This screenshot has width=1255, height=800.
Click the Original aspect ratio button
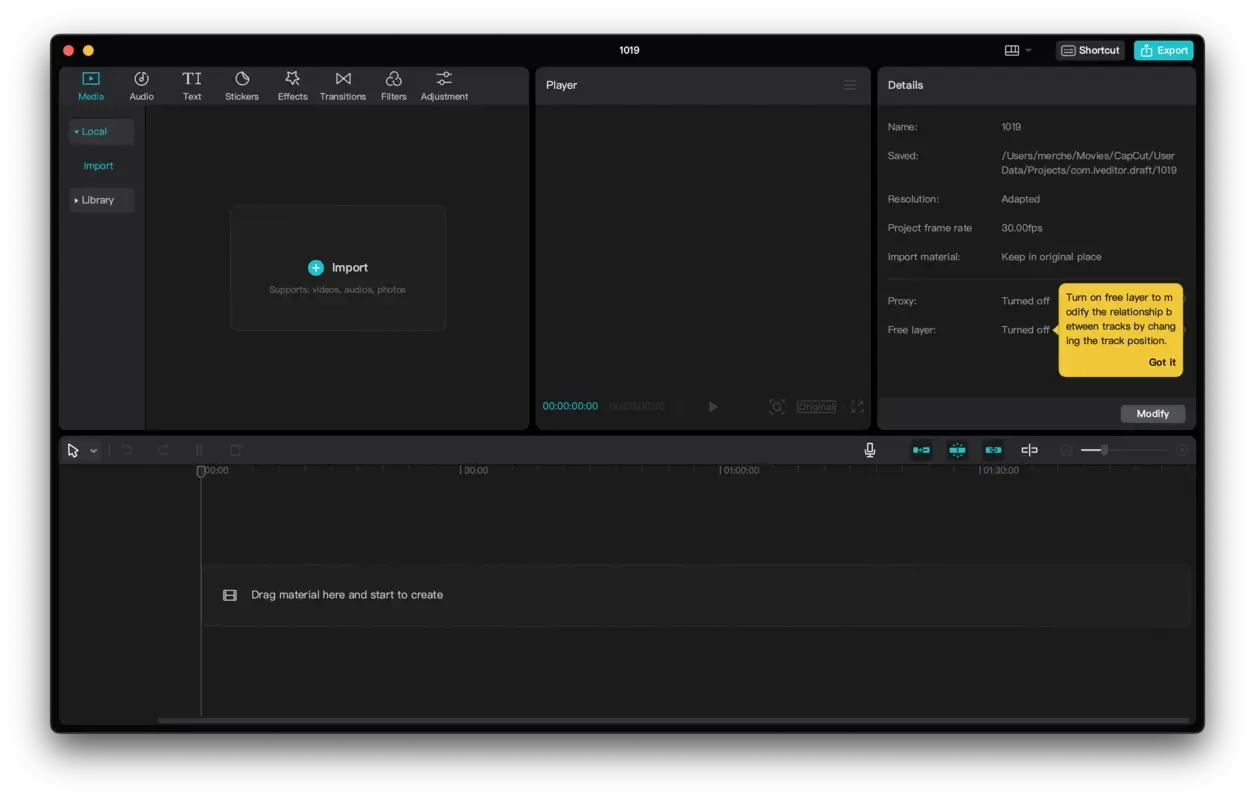[x=816, y=407]
